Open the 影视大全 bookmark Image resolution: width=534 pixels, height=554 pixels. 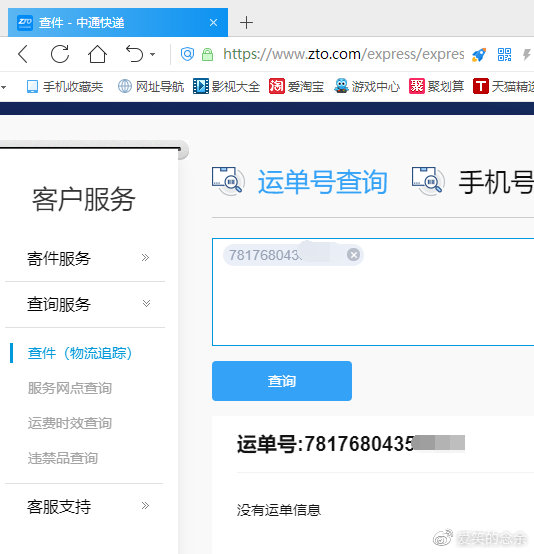tap(227, 87)
